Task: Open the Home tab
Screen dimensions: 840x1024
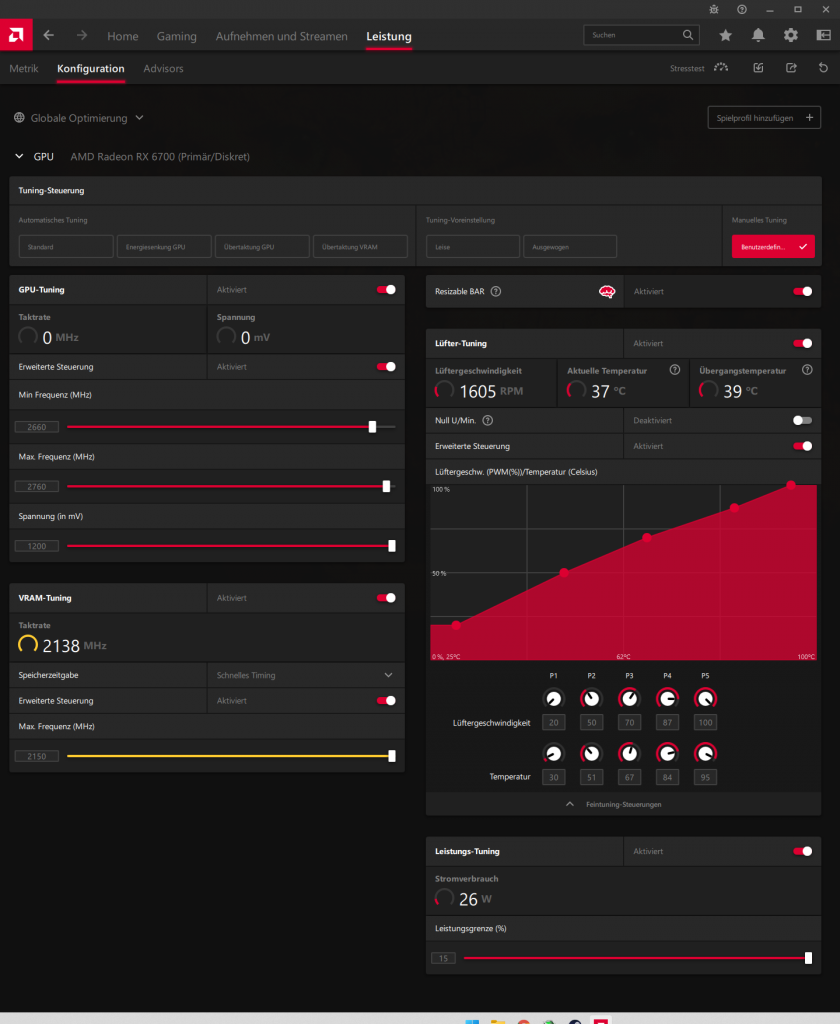Action: pos(123,37)
